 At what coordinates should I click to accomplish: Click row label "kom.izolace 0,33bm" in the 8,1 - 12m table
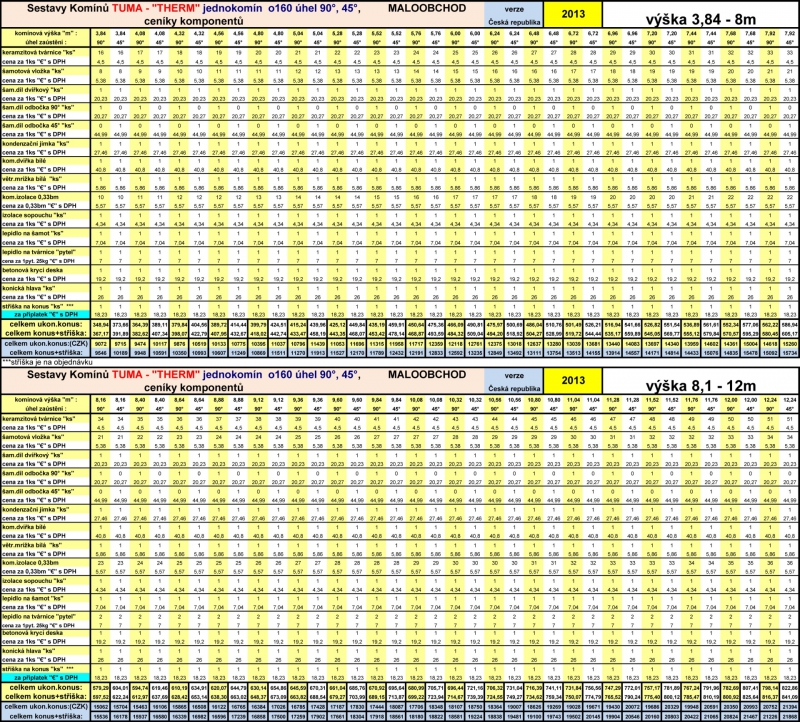pyautogui.click(x=30, y=562)
